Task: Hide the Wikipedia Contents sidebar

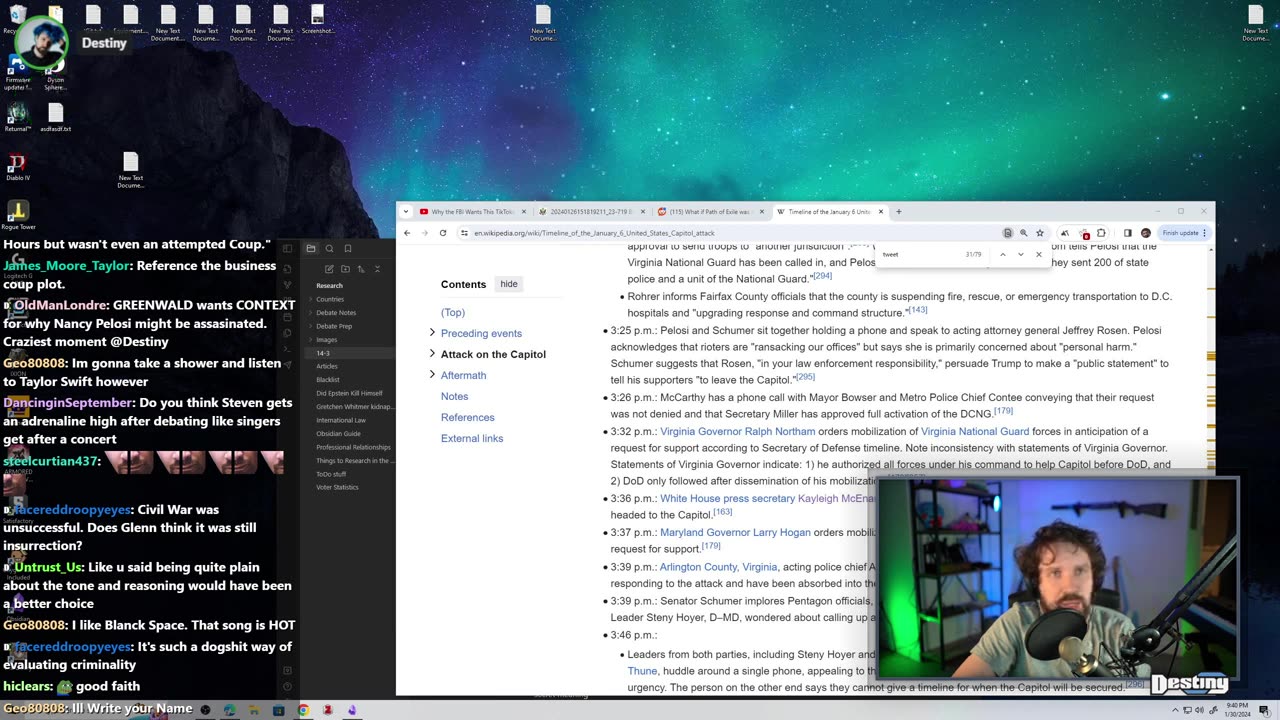Action: [509, 284]
